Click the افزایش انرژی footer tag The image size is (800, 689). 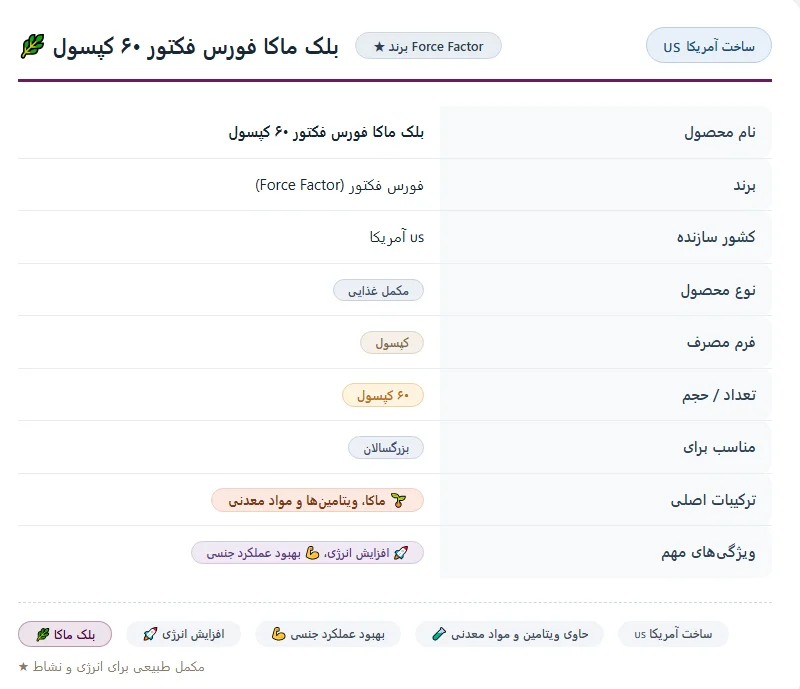pyautogui.click(x=184, y=634)
